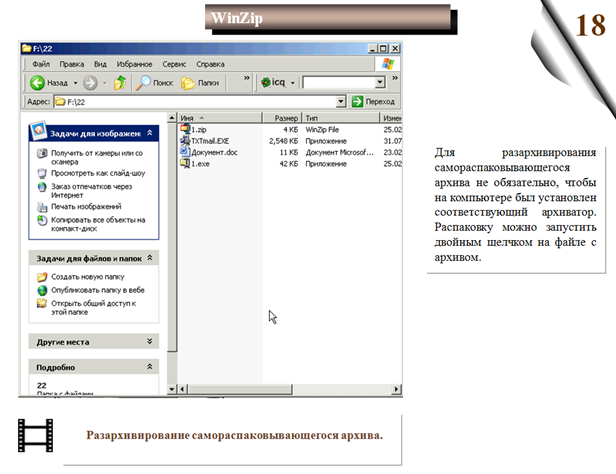Sort by the Имя column header
616x474 pixels.
(x=220, y=118)
